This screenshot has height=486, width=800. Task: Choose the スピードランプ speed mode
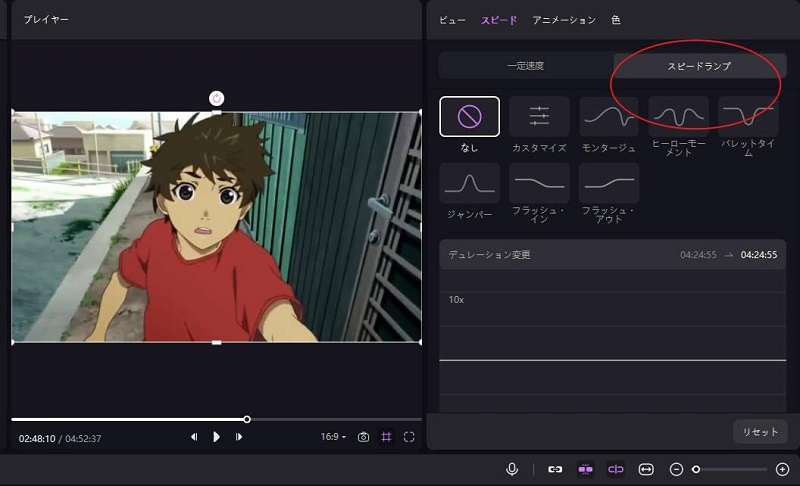[x=699, y=66]
